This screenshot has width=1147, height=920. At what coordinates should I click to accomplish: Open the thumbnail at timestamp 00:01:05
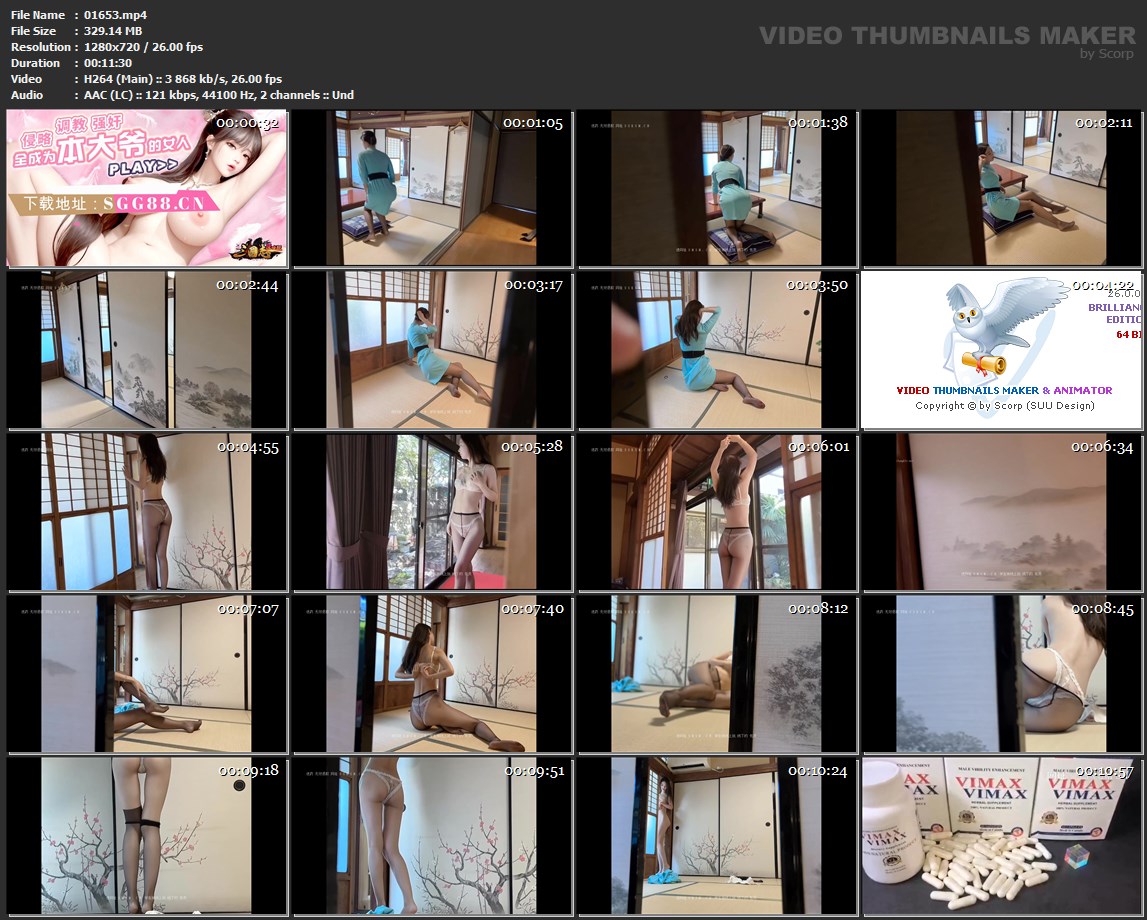[x=432, y=188]
